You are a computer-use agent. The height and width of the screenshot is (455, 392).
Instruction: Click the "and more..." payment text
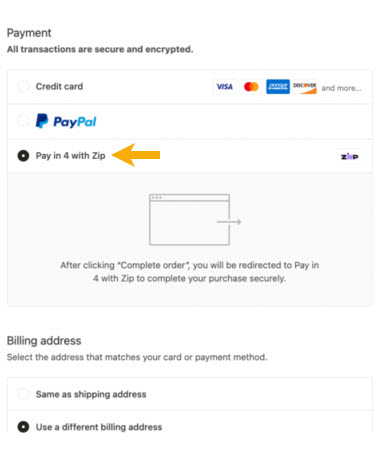coord(341,88)
